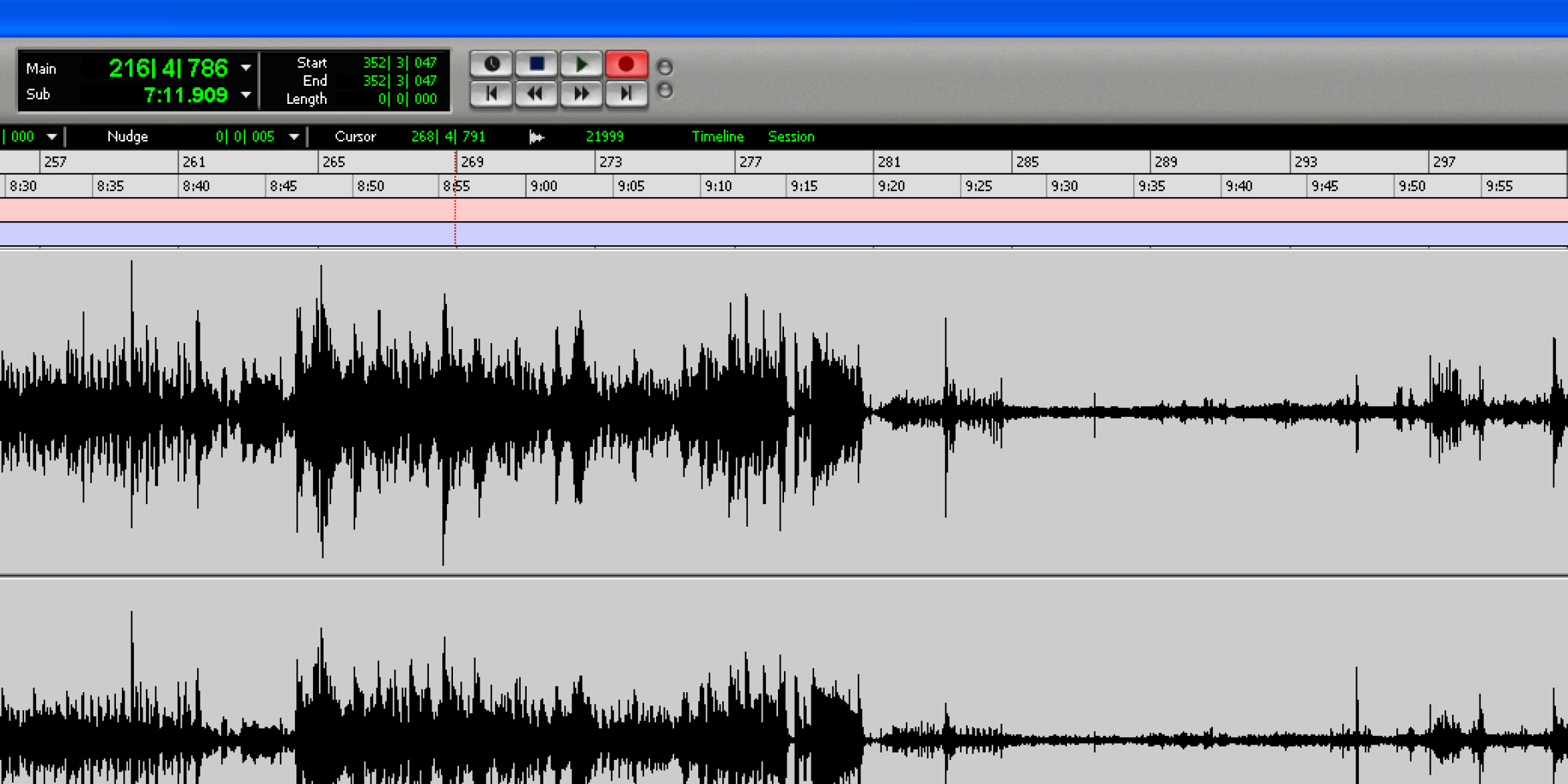
Task: Click bar 285 on the Bars ruler
Action: coord(1027,162)
